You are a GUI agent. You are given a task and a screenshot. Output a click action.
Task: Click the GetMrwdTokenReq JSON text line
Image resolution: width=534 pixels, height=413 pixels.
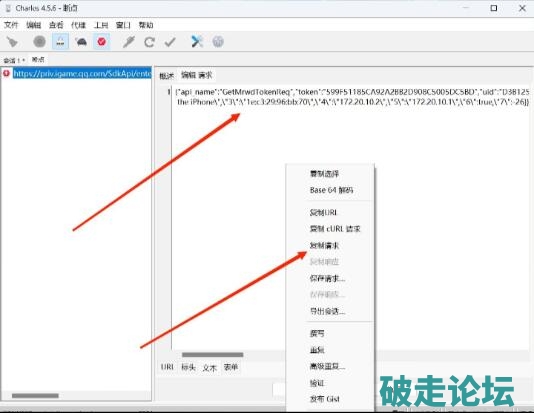(x=352, y=92)
